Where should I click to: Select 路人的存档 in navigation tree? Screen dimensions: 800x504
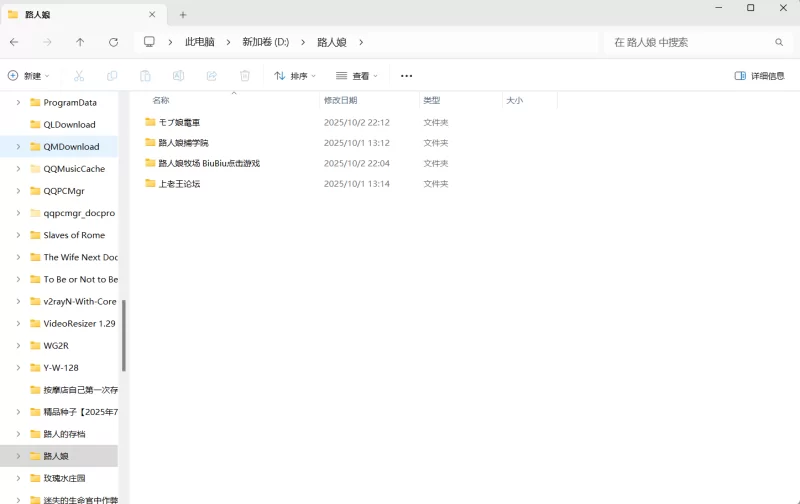64,434
